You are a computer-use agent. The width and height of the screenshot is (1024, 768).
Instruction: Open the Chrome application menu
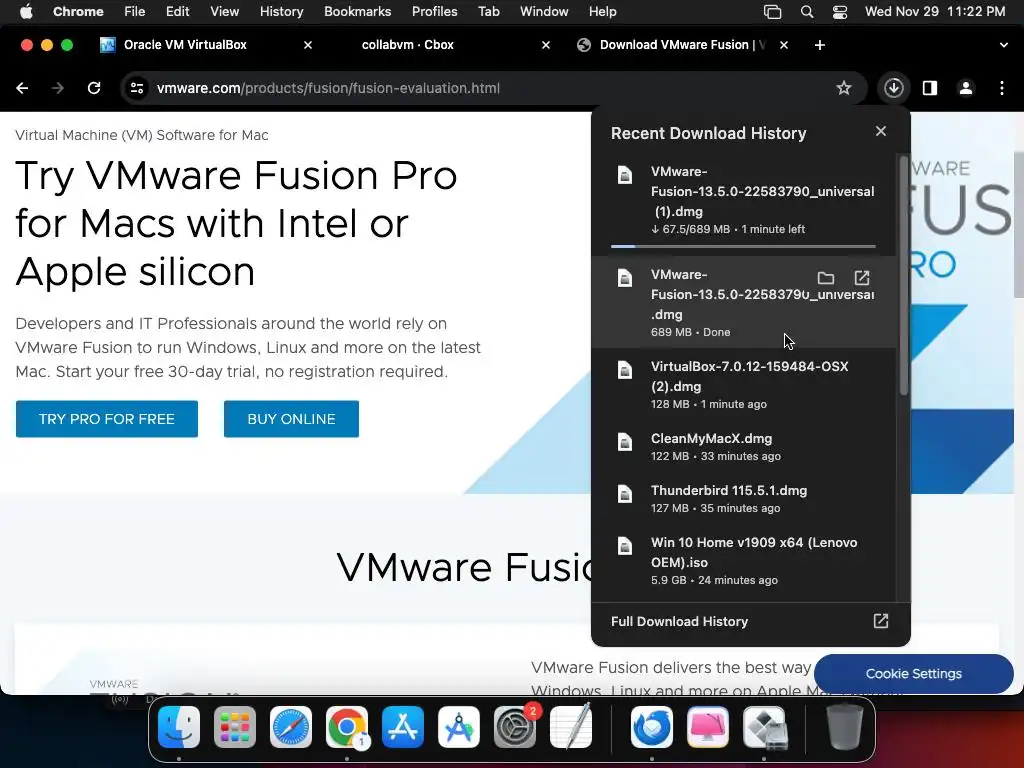click(x=78, y=12)
